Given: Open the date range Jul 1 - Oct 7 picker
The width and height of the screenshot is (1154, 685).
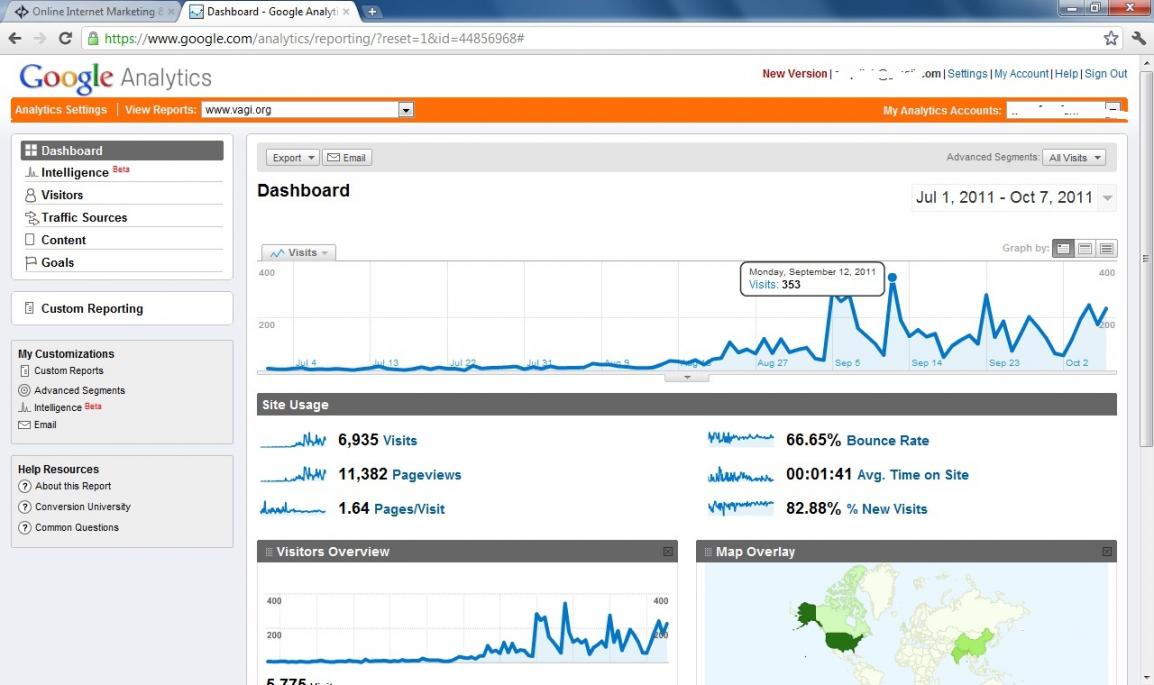Looking at the screenshot, I should pyautogui.click(x=1013, y=197).
